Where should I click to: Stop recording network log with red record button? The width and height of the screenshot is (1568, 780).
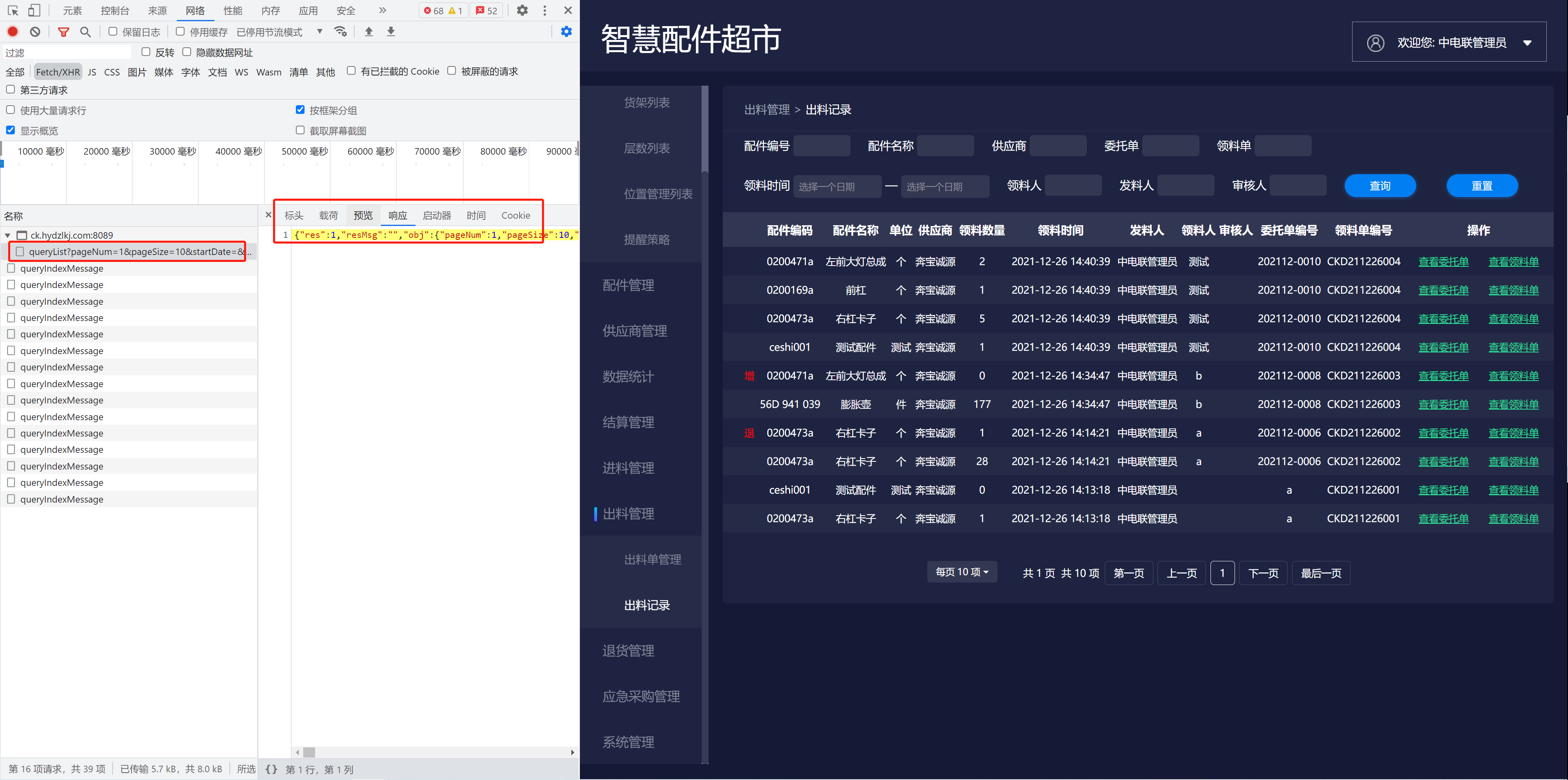12,31
